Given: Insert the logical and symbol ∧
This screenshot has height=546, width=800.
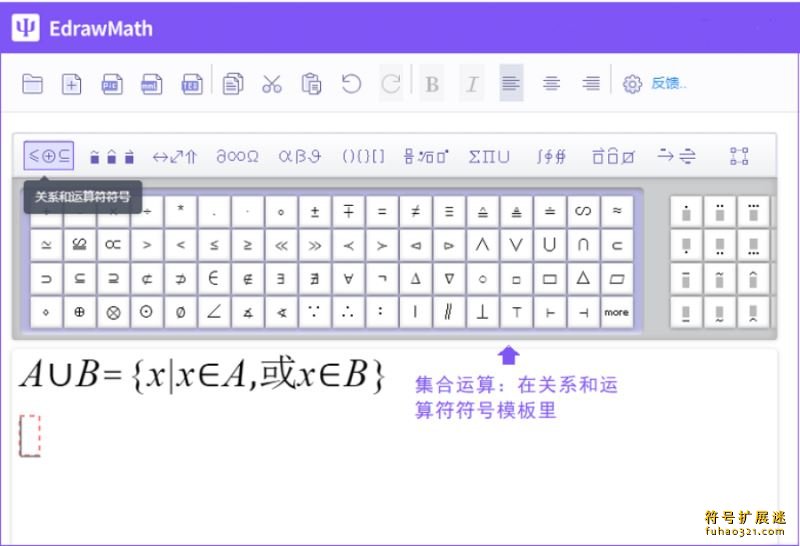Looking at the screenshot, I should (x=483, y=245).
